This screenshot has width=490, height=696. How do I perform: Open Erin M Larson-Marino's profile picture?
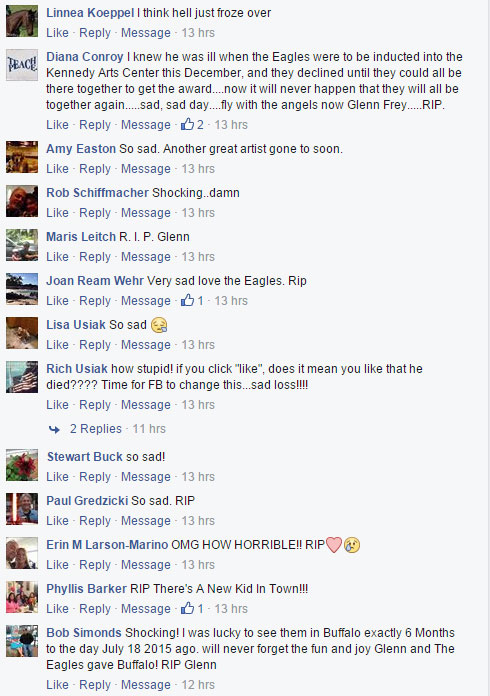coord(22,553)
